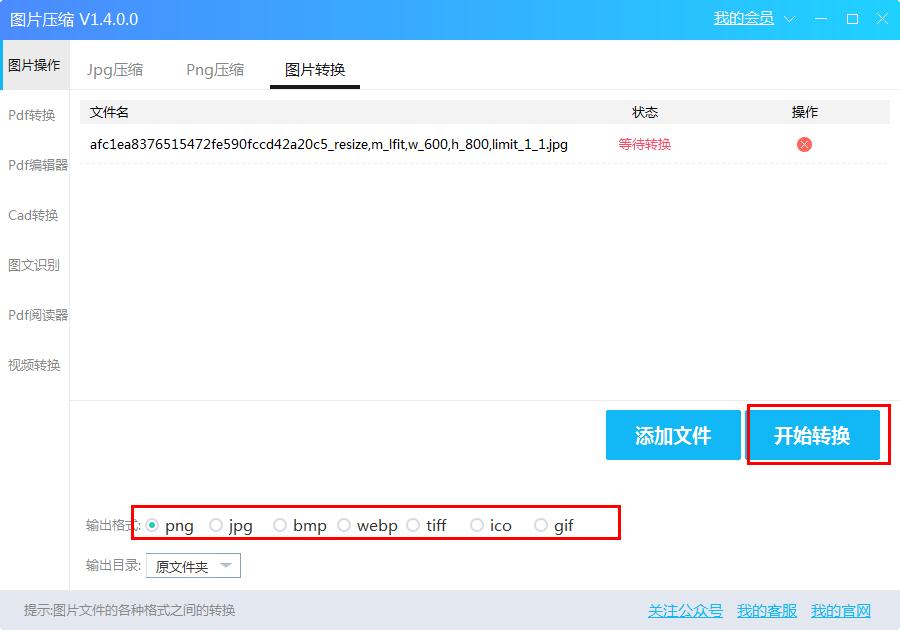Switch to the Cad转换 module
900x630 pixels.
(x=35, y=215)
